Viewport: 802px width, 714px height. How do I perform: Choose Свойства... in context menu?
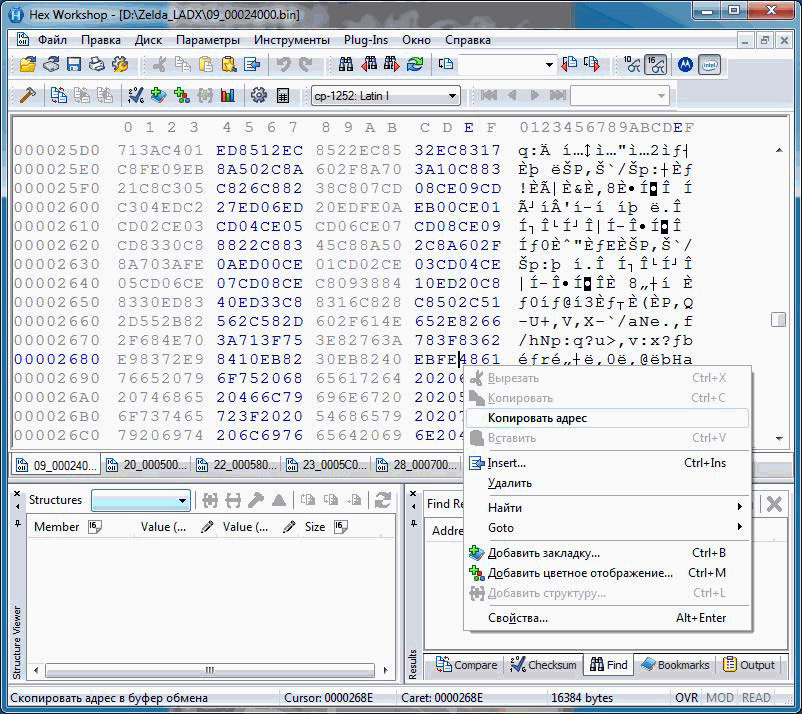[607, 618]
